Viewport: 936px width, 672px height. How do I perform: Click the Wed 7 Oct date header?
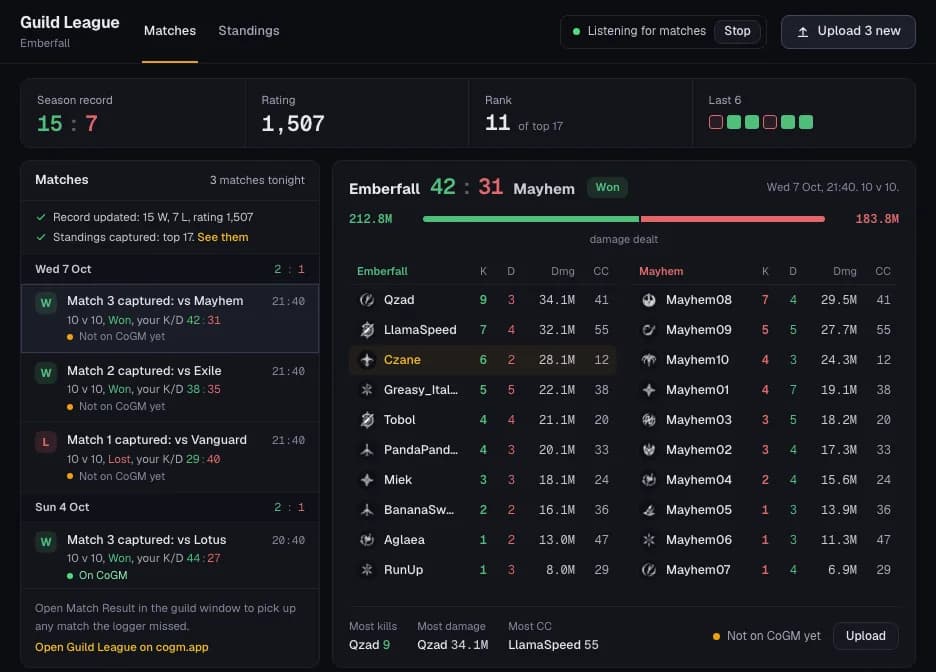point(170,269)
